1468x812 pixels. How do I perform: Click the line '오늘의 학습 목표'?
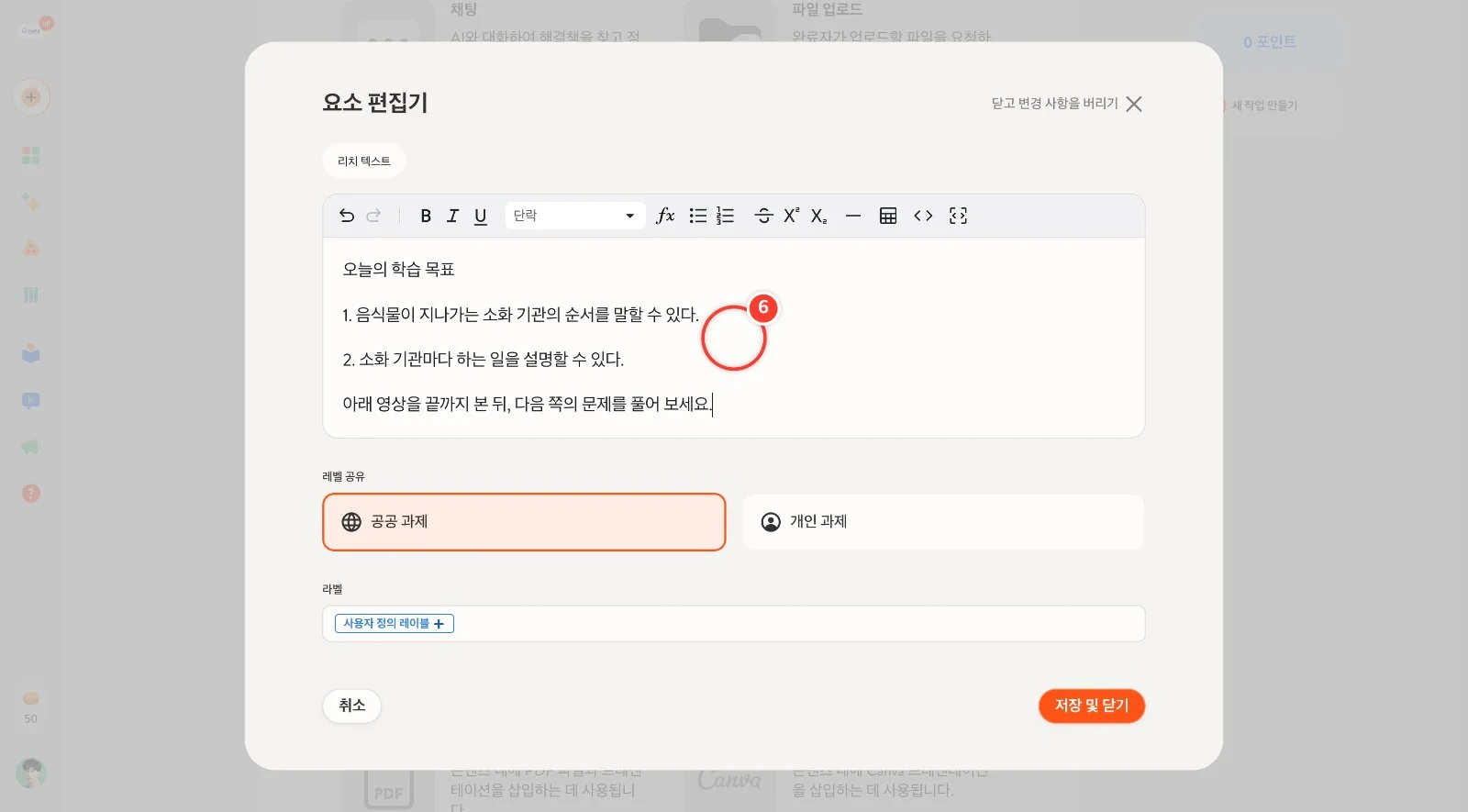399,270
